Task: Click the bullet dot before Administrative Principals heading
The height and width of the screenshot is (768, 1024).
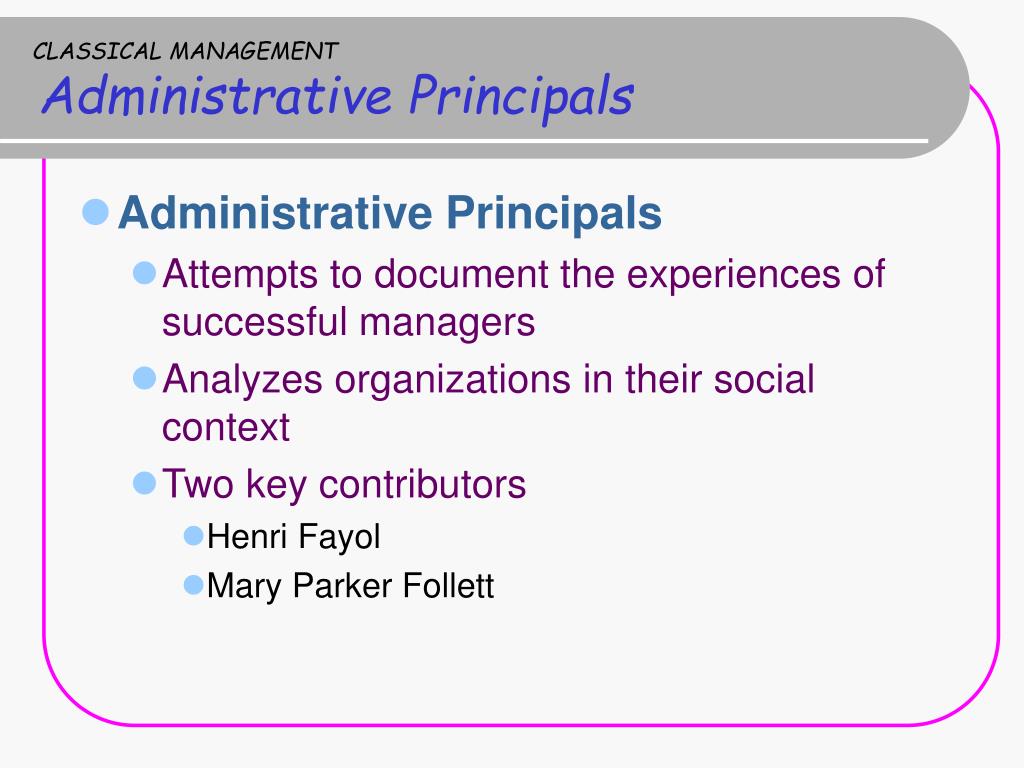Action: coord(95,212)
